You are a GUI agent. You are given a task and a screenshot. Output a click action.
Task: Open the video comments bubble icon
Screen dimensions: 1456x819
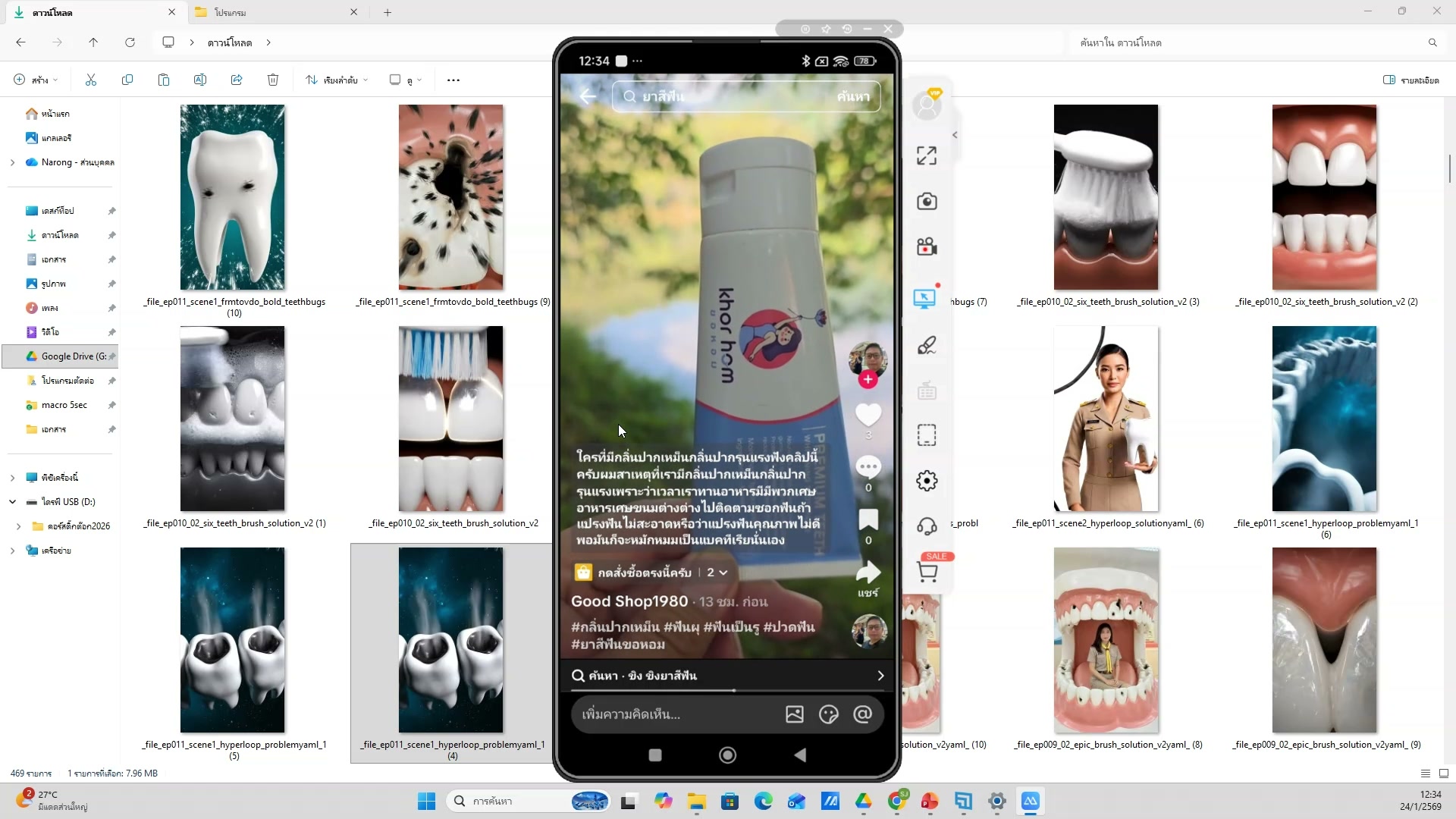[868, 466]
